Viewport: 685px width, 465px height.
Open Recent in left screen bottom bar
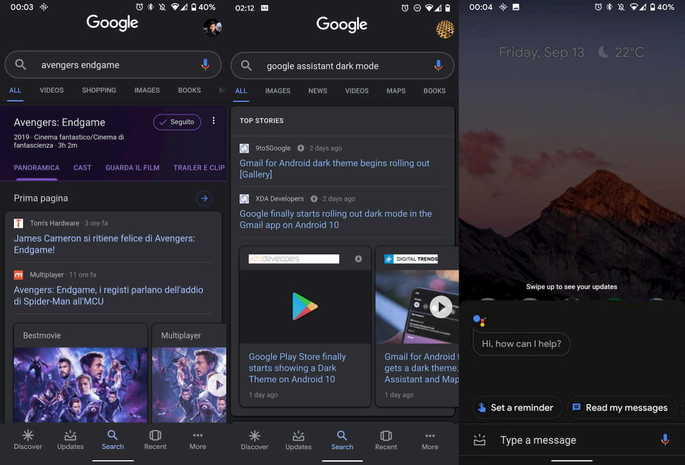tap(155, 440)
